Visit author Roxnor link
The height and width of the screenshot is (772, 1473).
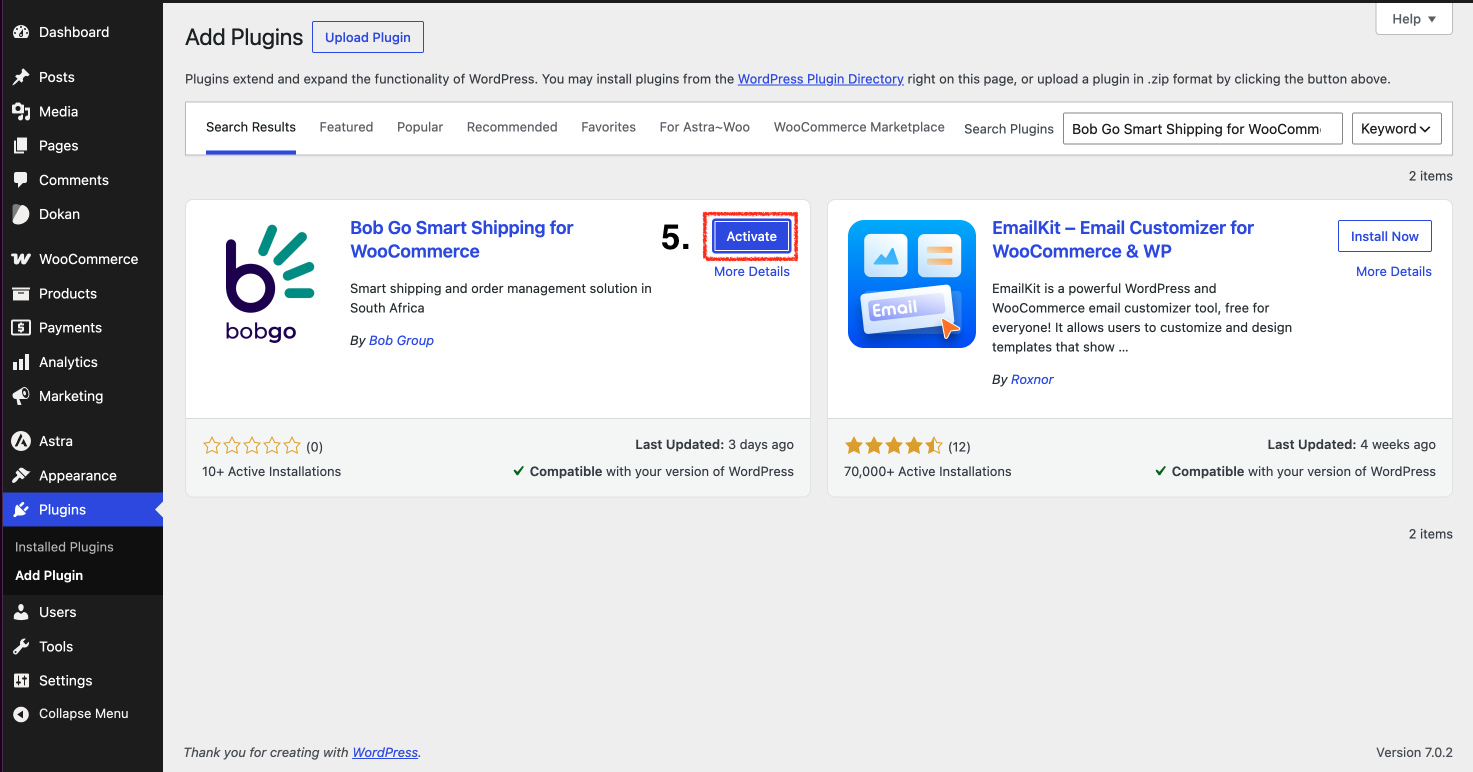coord(1032,380)
